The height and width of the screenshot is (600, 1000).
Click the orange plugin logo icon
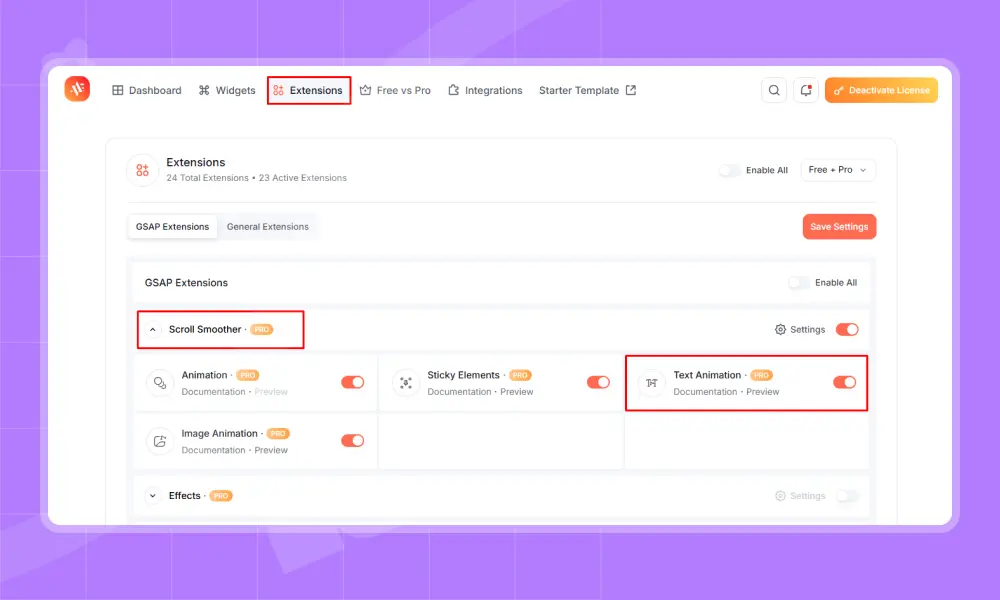tap(77, 90)
